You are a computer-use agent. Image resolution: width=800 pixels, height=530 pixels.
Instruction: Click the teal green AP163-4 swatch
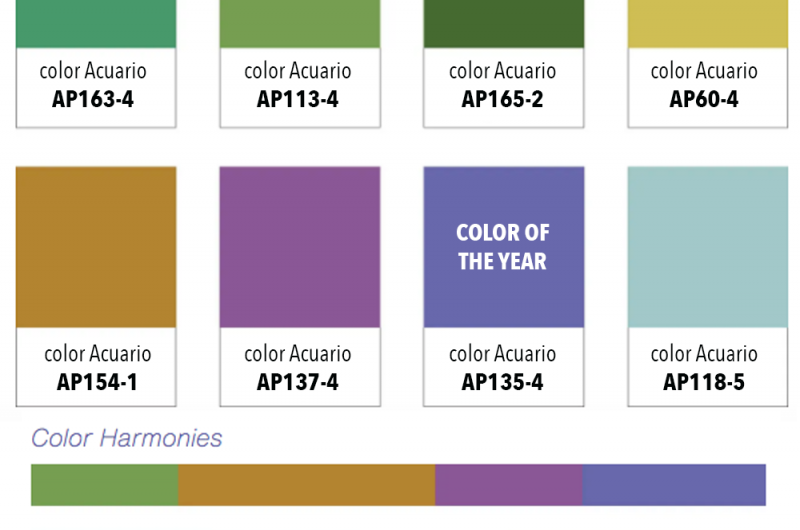pyautogui.click(x=96, y=23)
